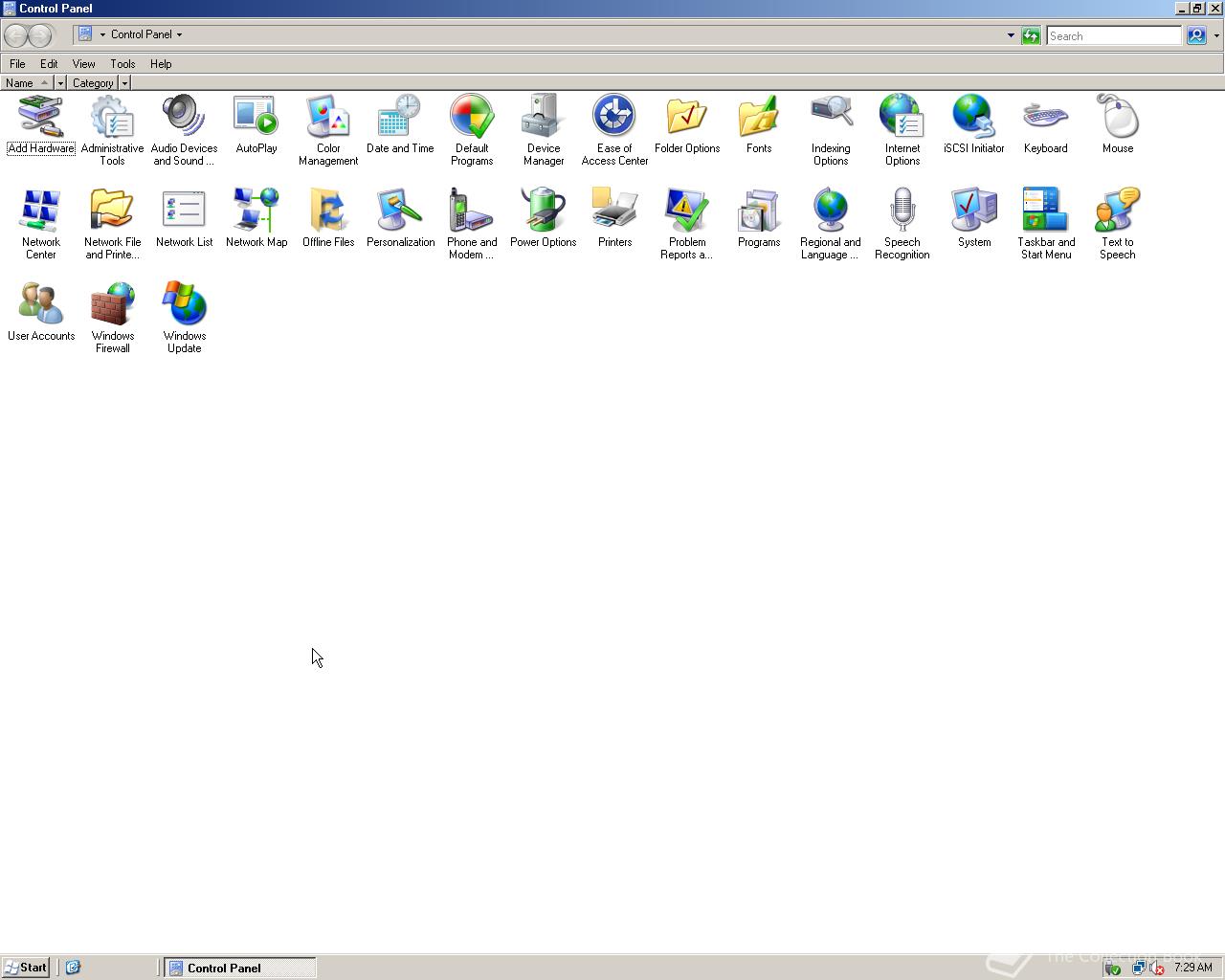Open Power Options

point(544,218)
